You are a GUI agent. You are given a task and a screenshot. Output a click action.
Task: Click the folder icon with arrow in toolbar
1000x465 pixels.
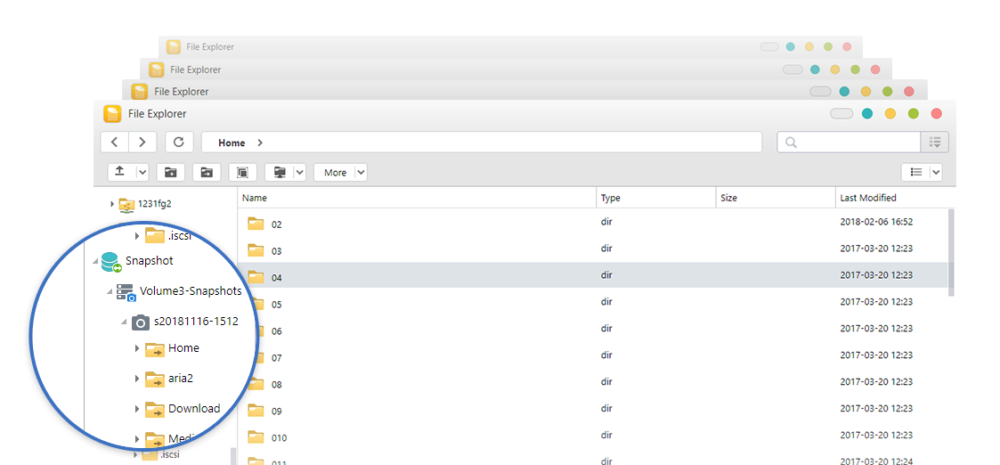pos(207,172)
